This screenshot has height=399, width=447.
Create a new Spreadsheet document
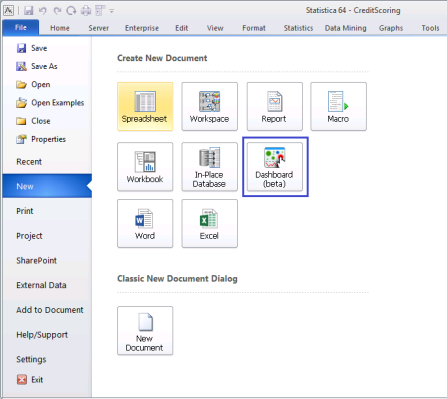click(x=145, y=106)
